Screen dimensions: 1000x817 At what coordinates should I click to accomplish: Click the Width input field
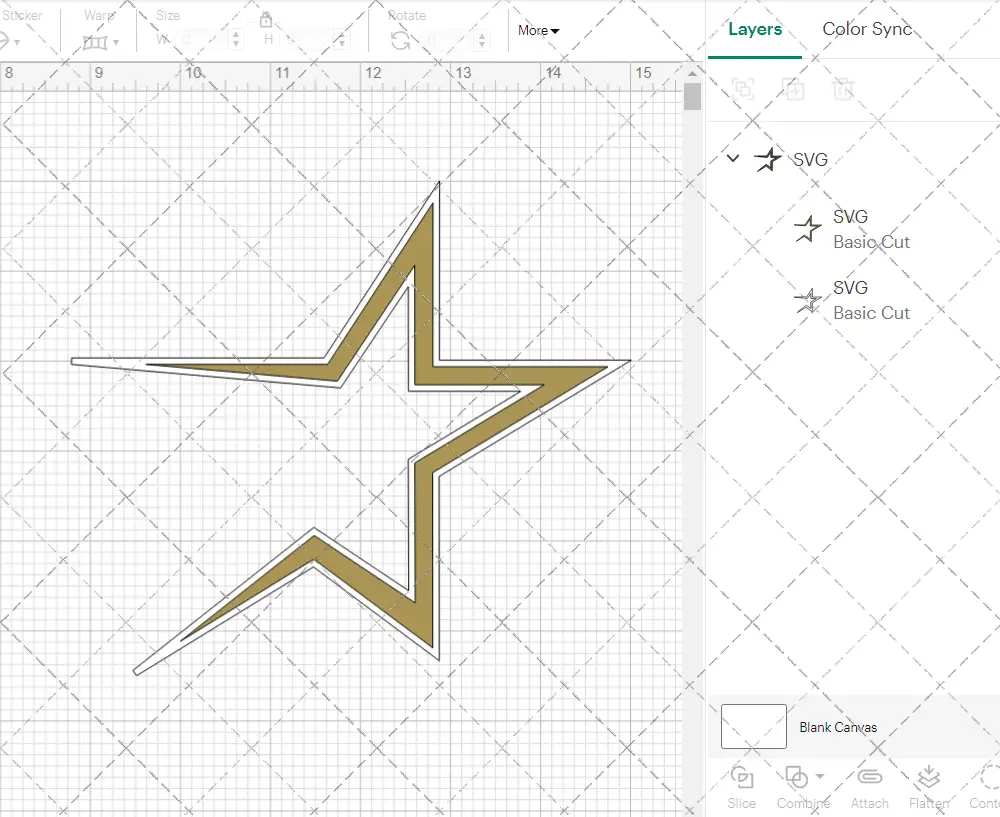pyautogui.click(x=200, y=40)
